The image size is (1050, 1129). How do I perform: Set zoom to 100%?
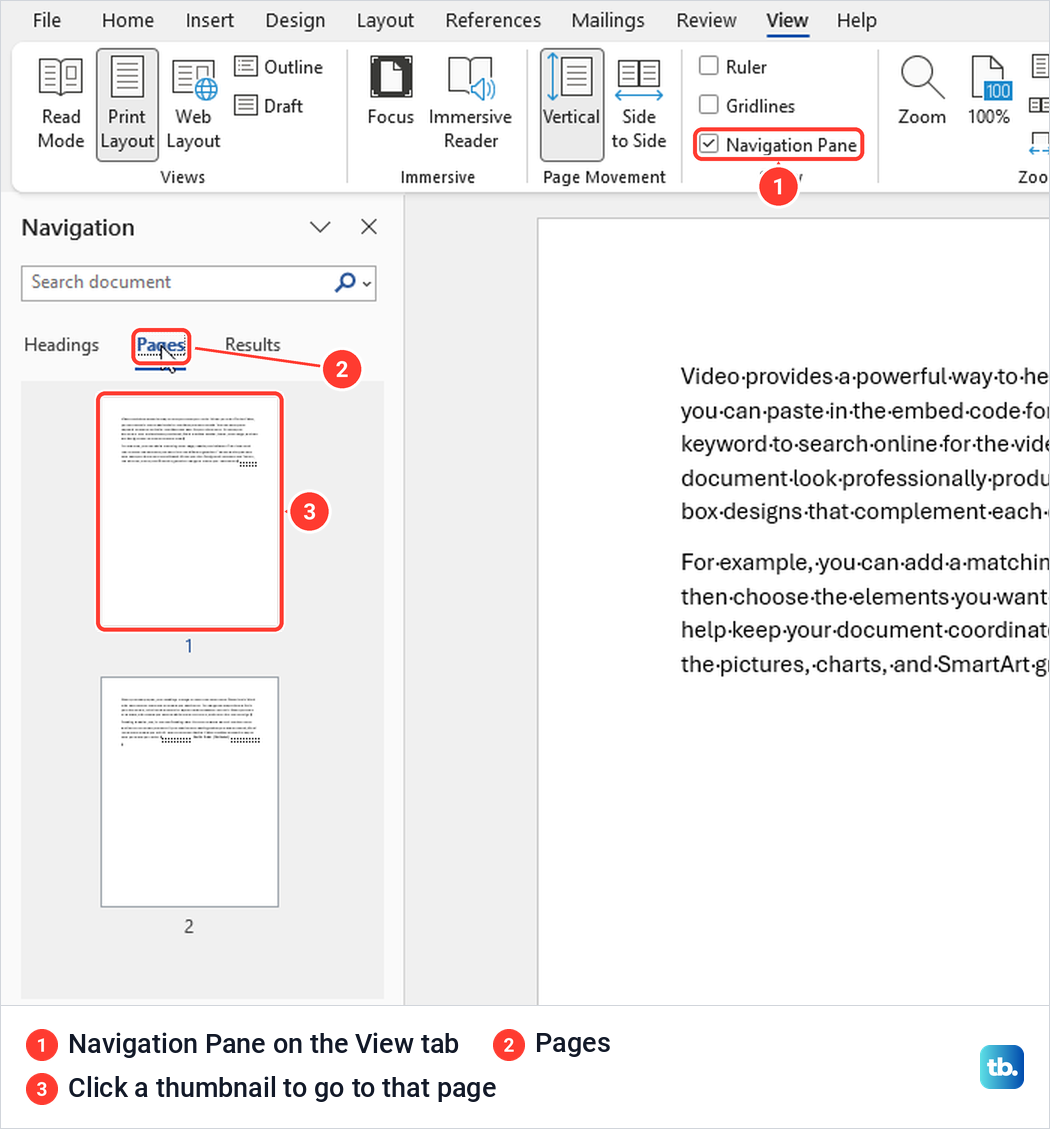click(x=989, y=91)
